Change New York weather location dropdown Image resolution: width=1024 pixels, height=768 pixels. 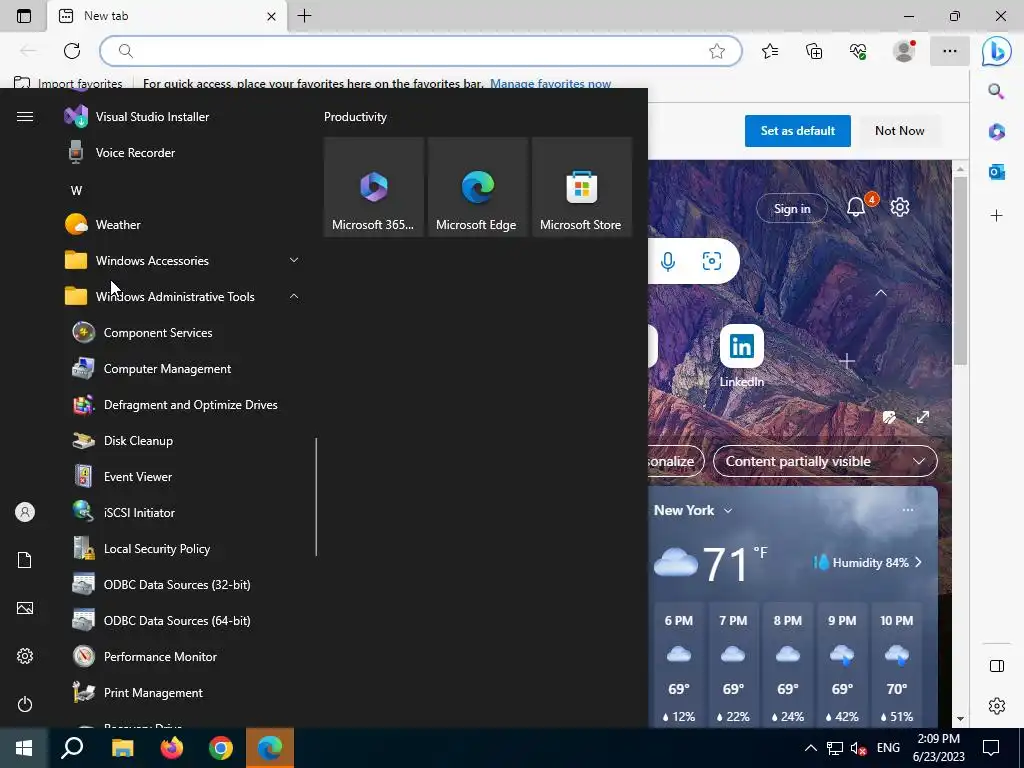click(x=693, y=511)
